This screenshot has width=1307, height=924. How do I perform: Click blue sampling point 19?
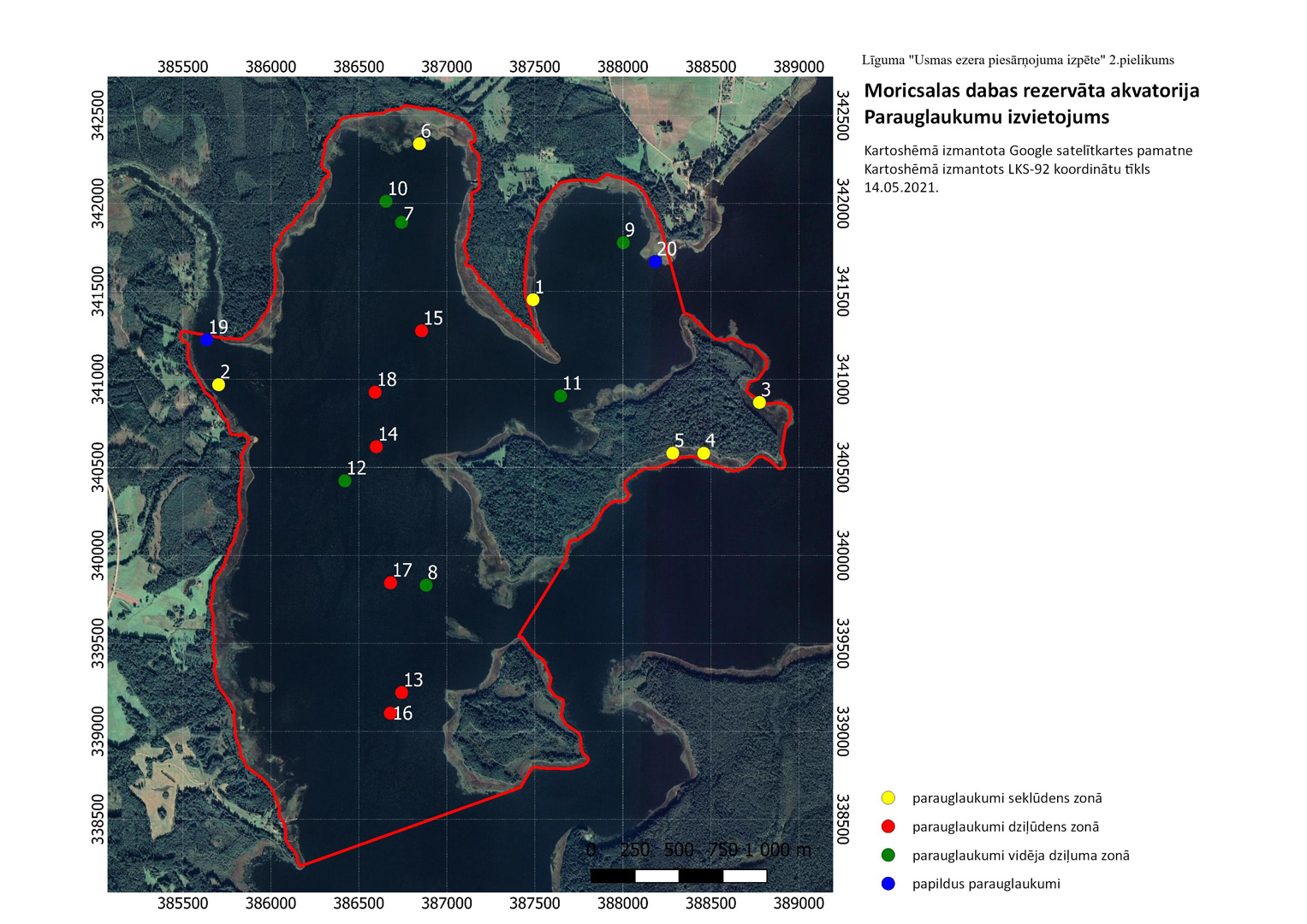pyautogui.click(x=206, y=340)
